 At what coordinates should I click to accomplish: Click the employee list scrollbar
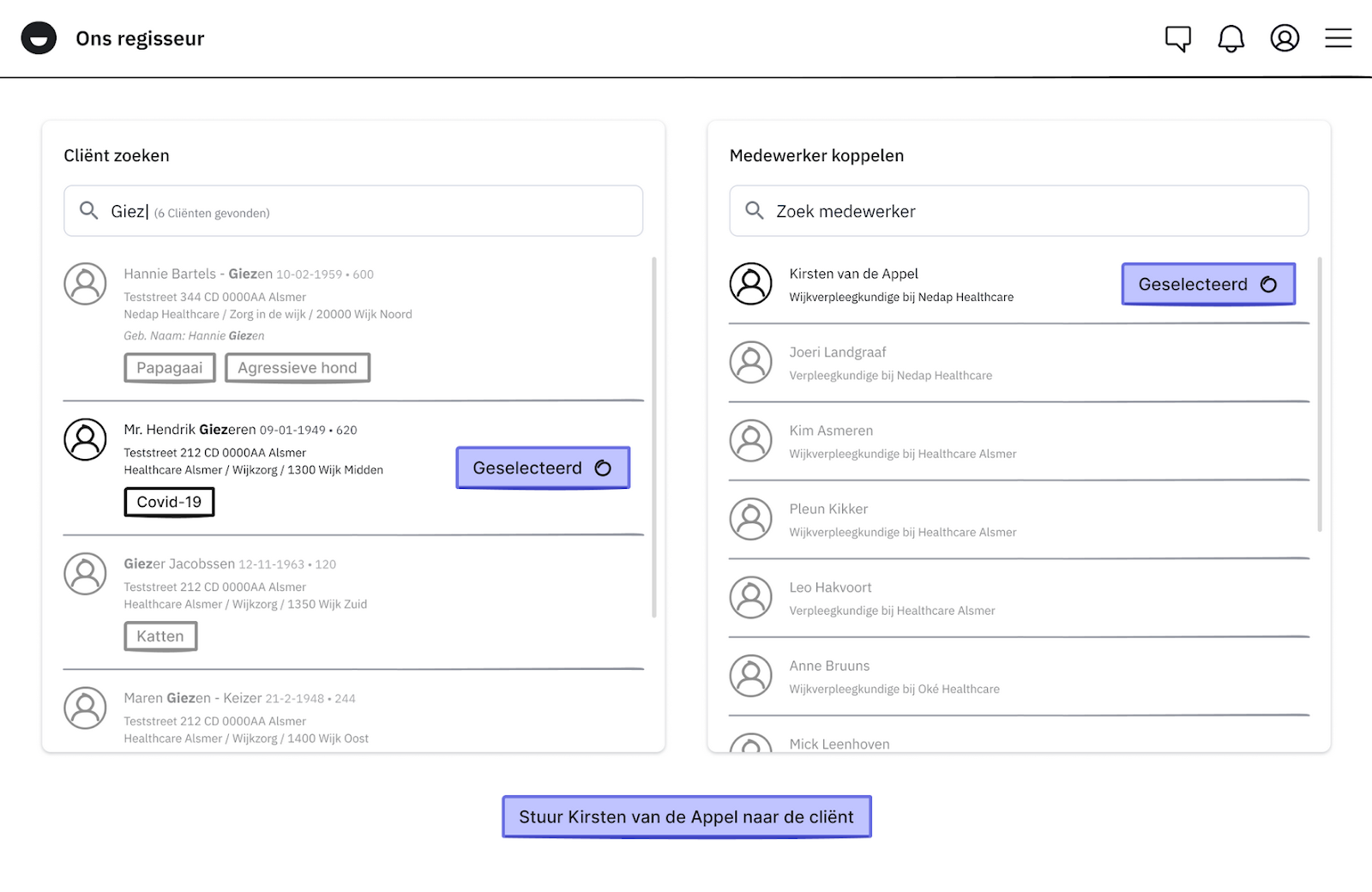pyautogui.click(x=1320, y=395)
